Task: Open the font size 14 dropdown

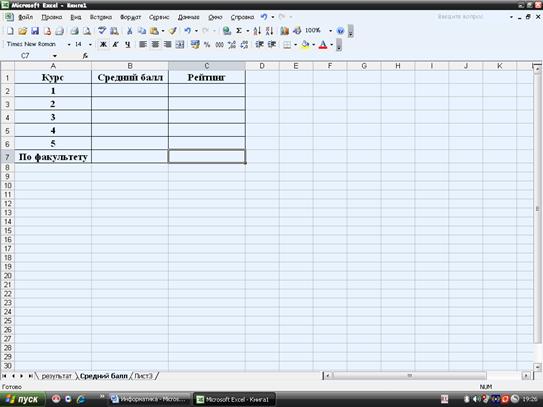Action: 90,44
